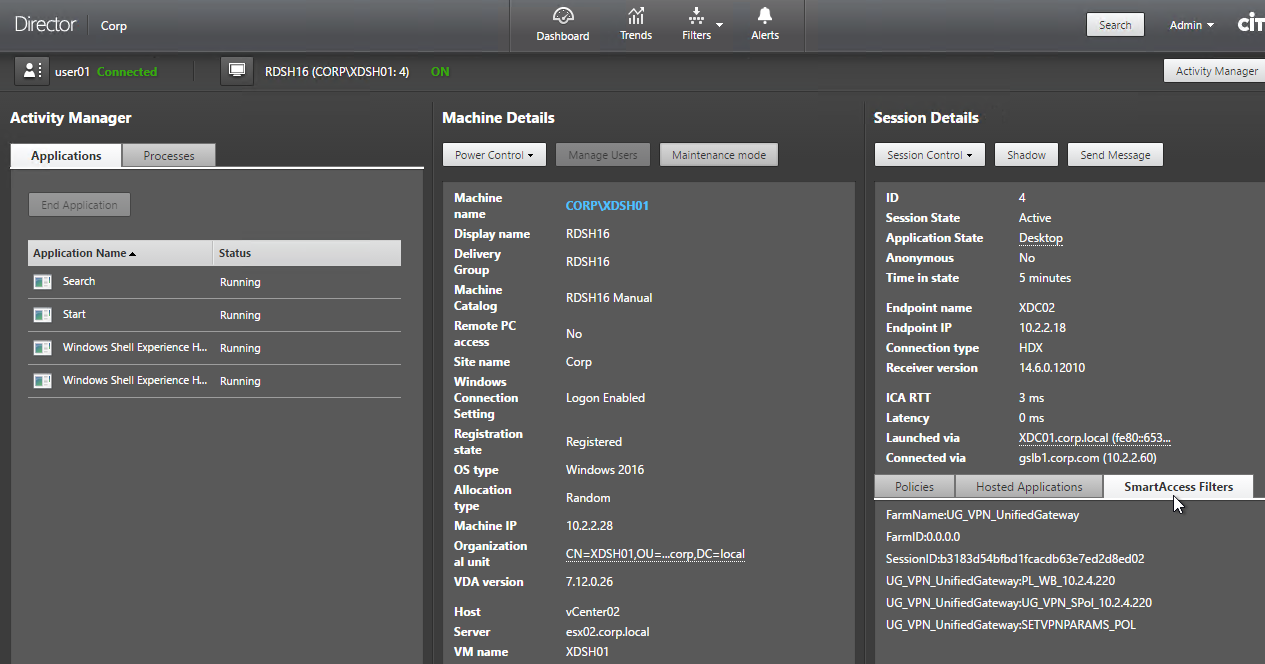Click the Logon Enabled setting value
1265x664 pixels.
tap(605, 398)
